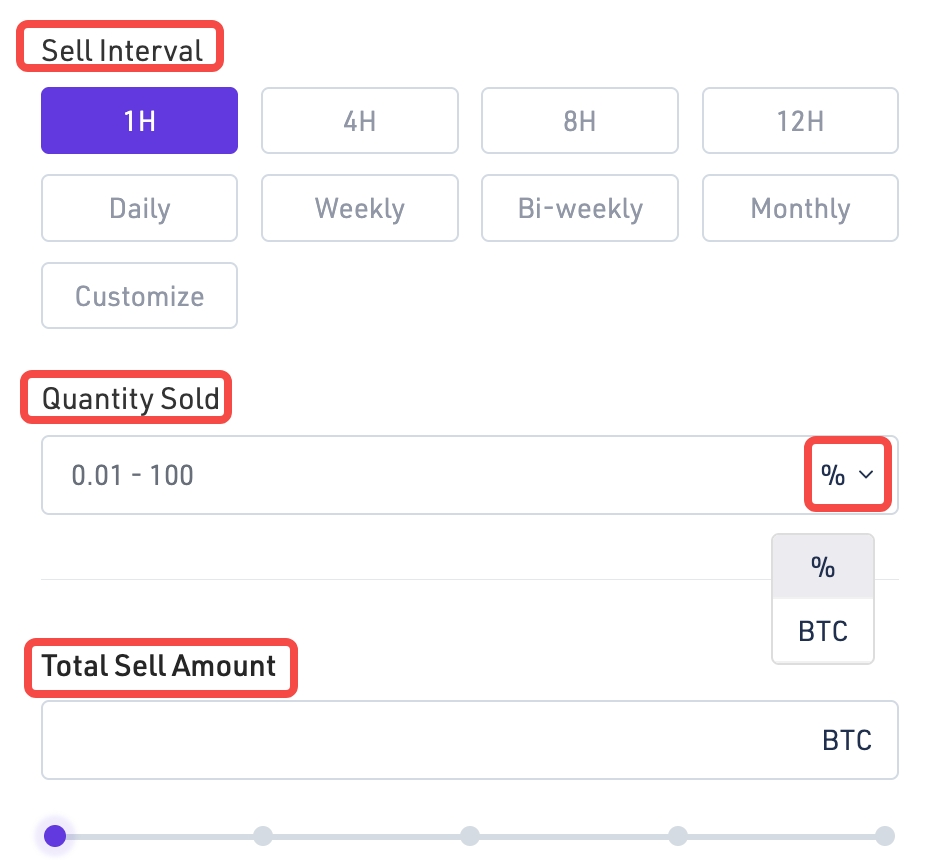Open the Customize interval option
This screenshot has height=860, width=940.
(x=139, y=296)
